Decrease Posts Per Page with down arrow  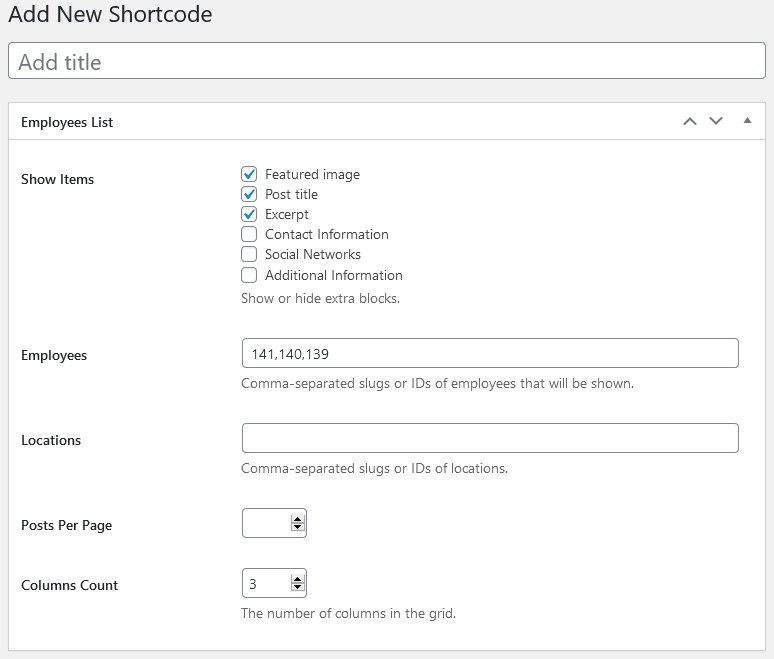[297, 527]
